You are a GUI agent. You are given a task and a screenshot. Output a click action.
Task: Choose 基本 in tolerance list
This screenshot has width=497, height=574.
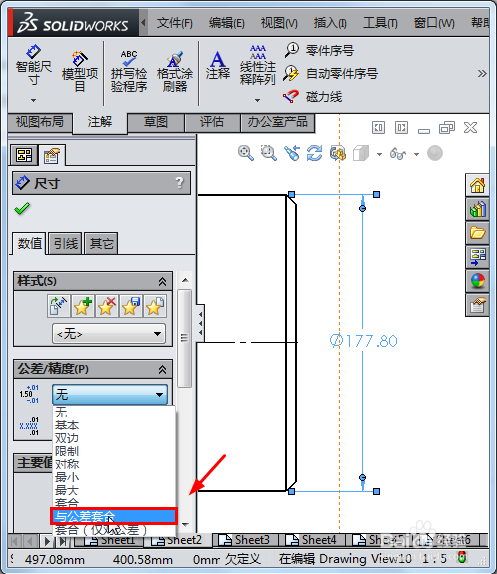click(114, 425)
